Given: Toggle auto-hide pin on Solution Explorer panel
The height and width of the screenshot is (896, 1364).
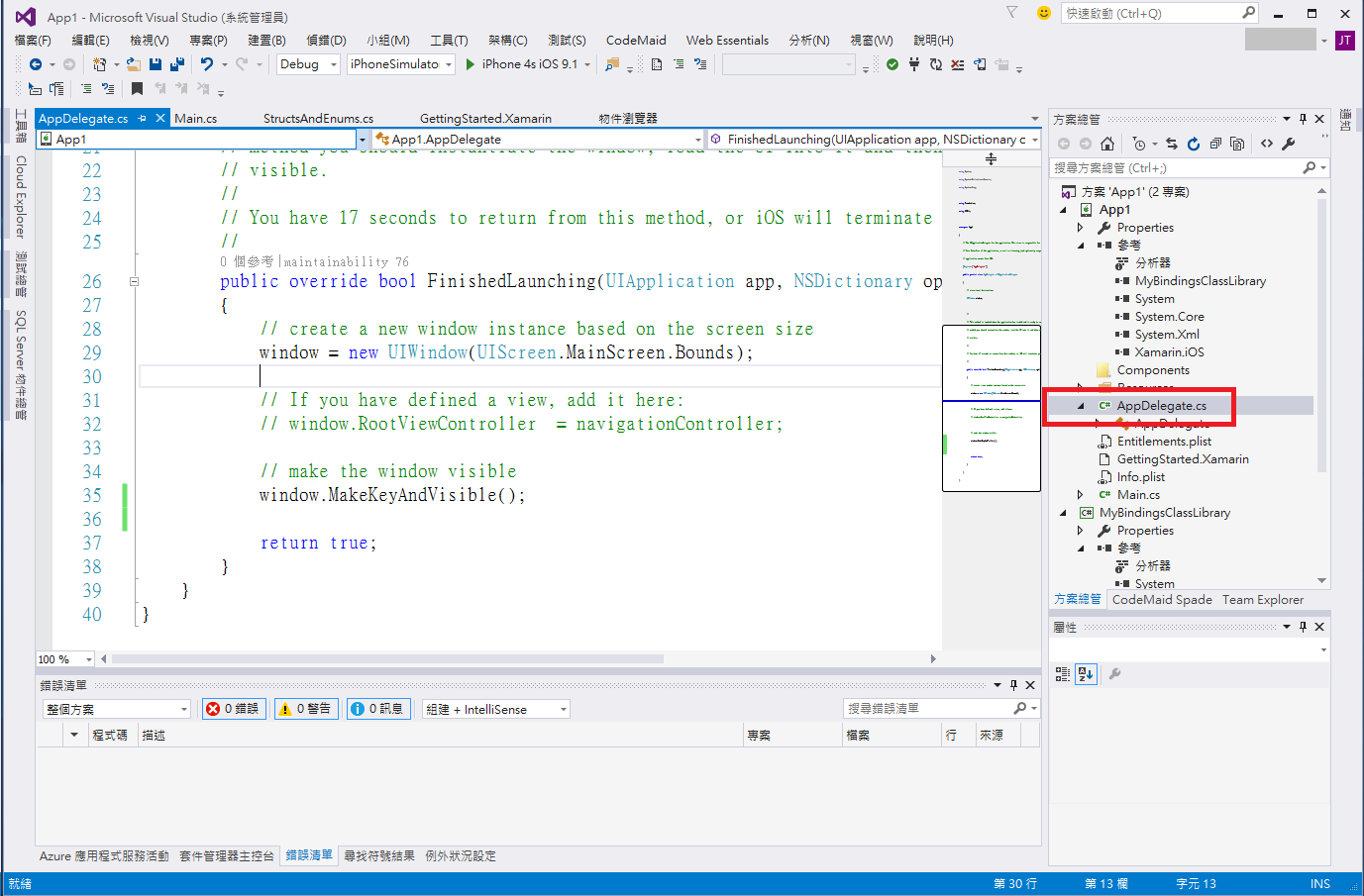Looking at the screenshot, I should [x=1303, y=119].
